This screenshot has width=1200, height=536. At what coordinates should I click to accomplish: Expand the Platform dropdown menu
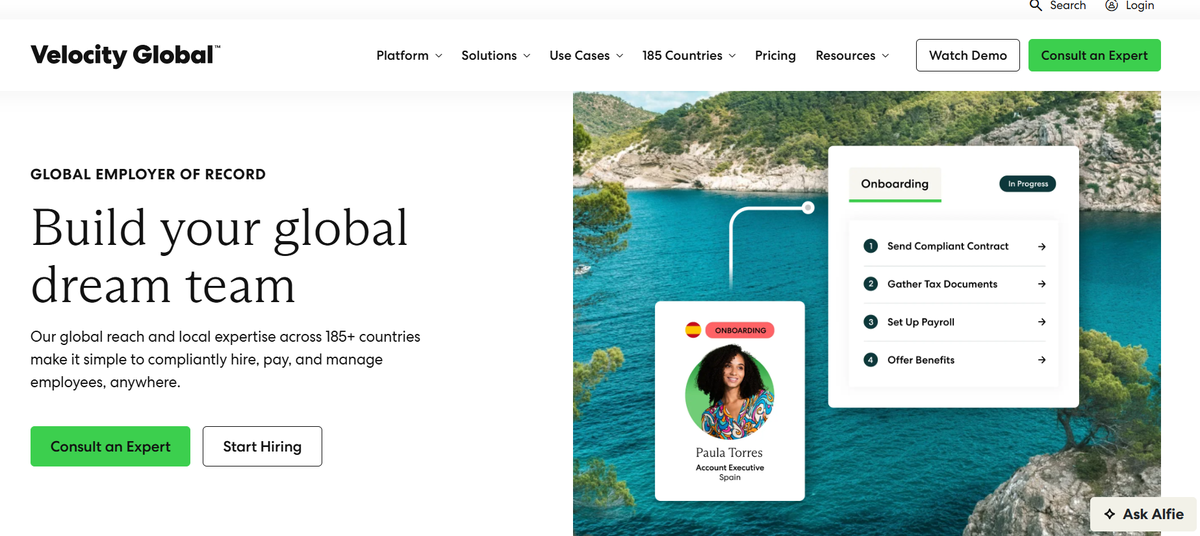click(409, 56)
